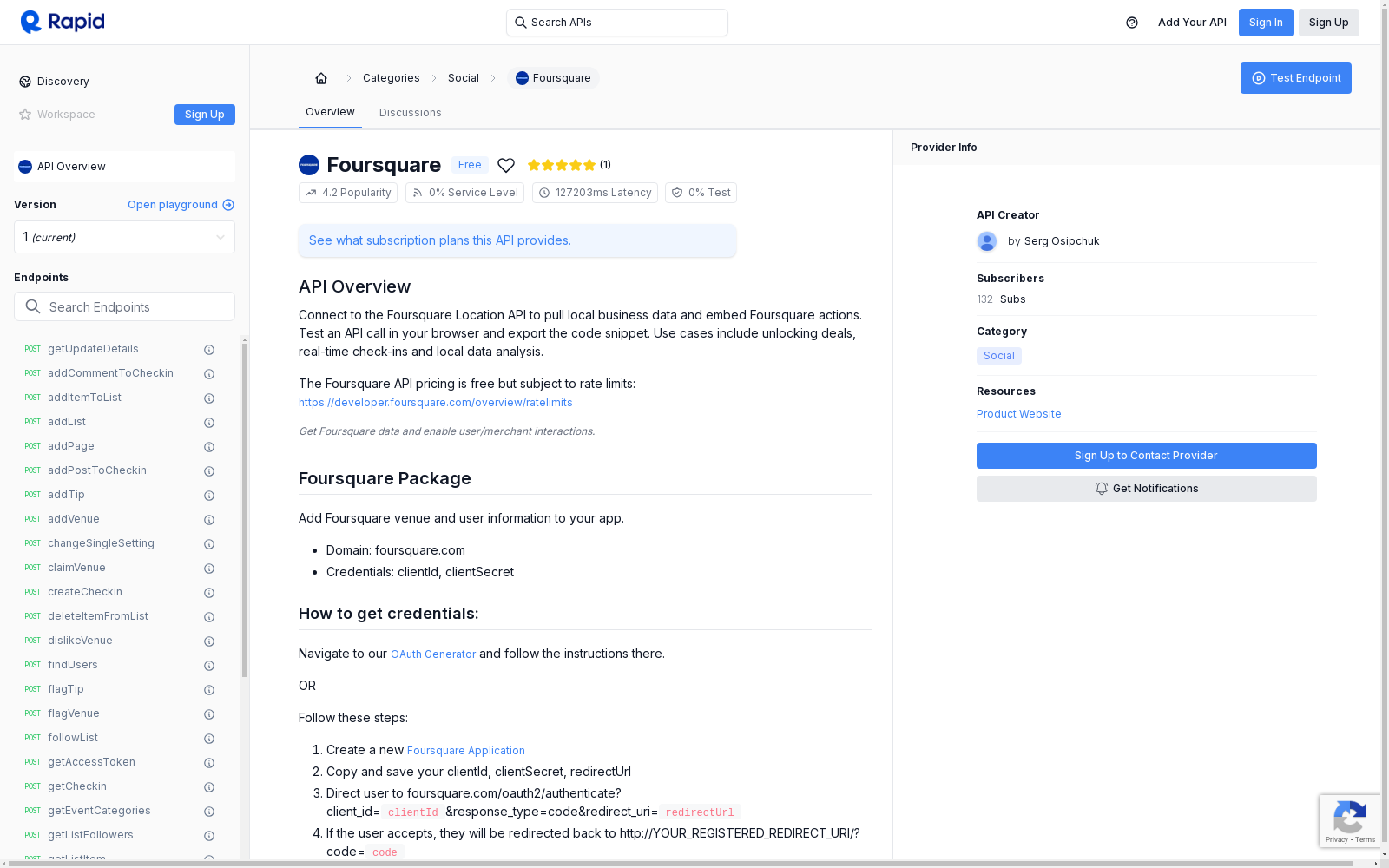Open the Foursquare rate limits URL
Screen dimensions: 1389x868
pyautogui.click(x=436, y=403)
